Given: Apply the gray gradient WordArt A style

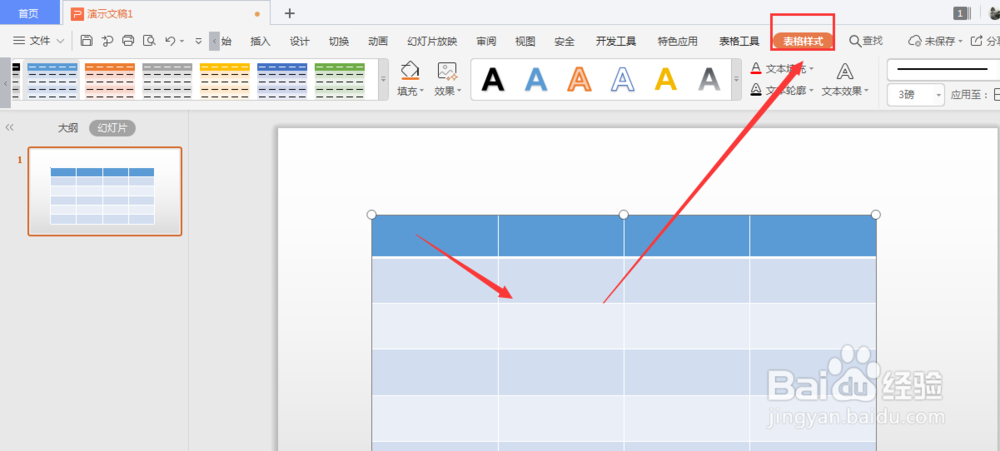Looking at the screenshot, I should coord(709,79).
